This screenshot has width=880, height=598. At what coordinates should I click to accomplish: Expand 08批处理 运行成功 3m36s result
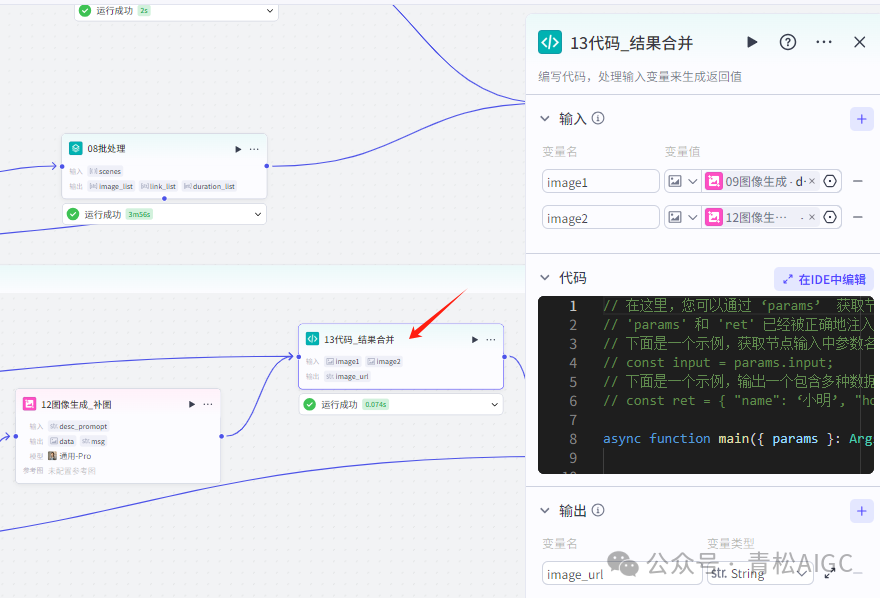pyautogui.click(x=258, y=214)
